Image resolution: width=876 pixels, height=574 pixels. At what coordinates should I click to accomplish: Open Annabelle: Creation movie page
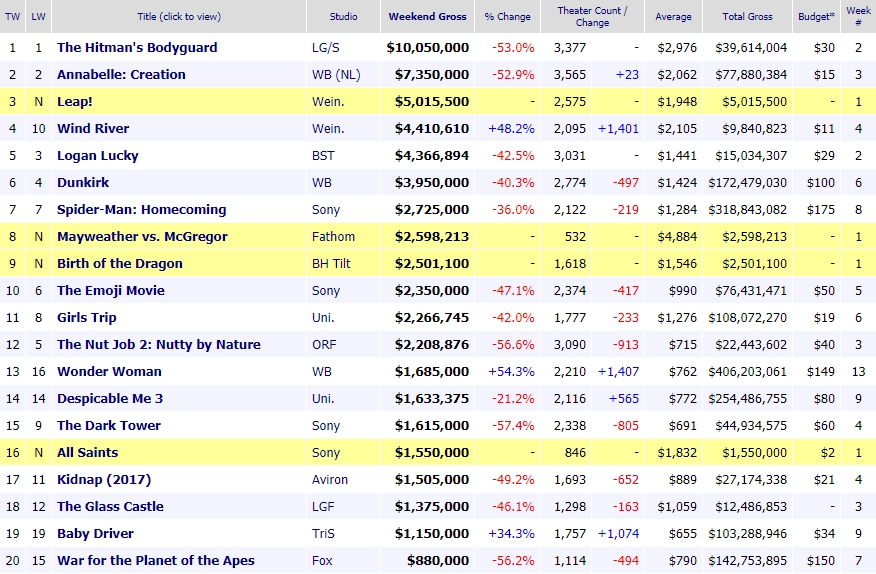[121, 74]
